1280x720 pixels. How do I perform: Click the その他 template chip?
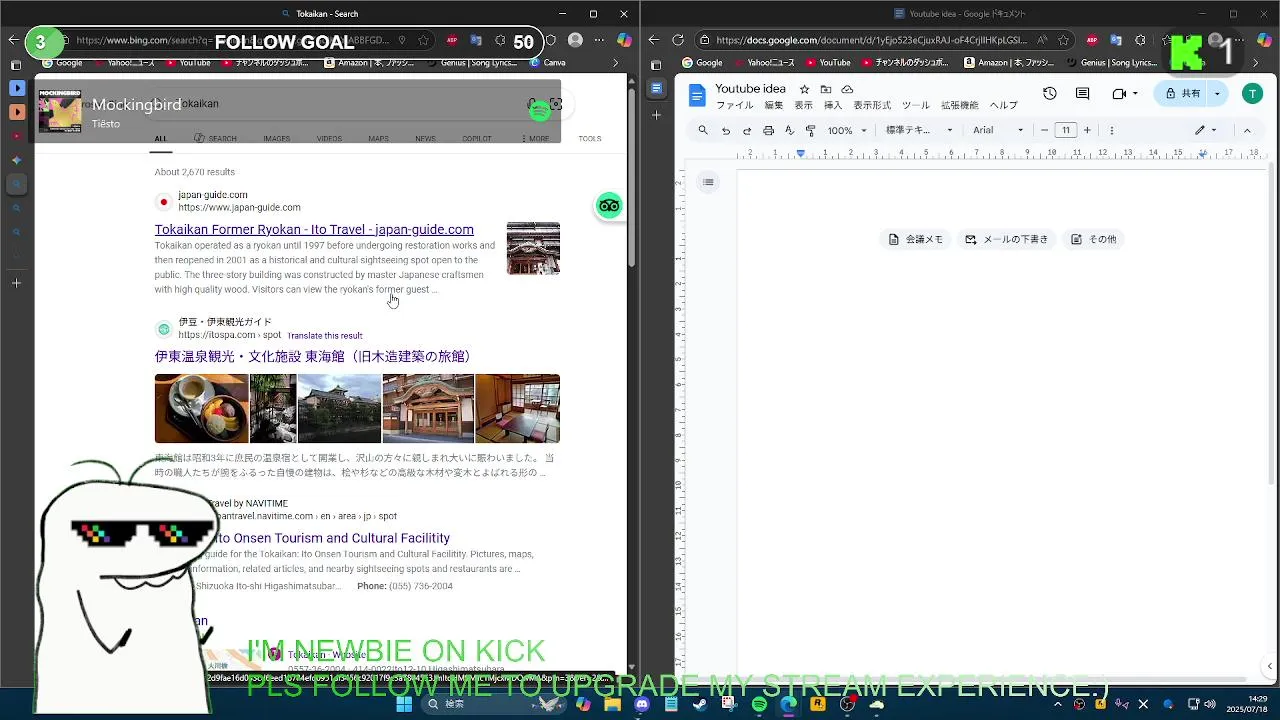pyautogui.click(x=1093, y=239)
